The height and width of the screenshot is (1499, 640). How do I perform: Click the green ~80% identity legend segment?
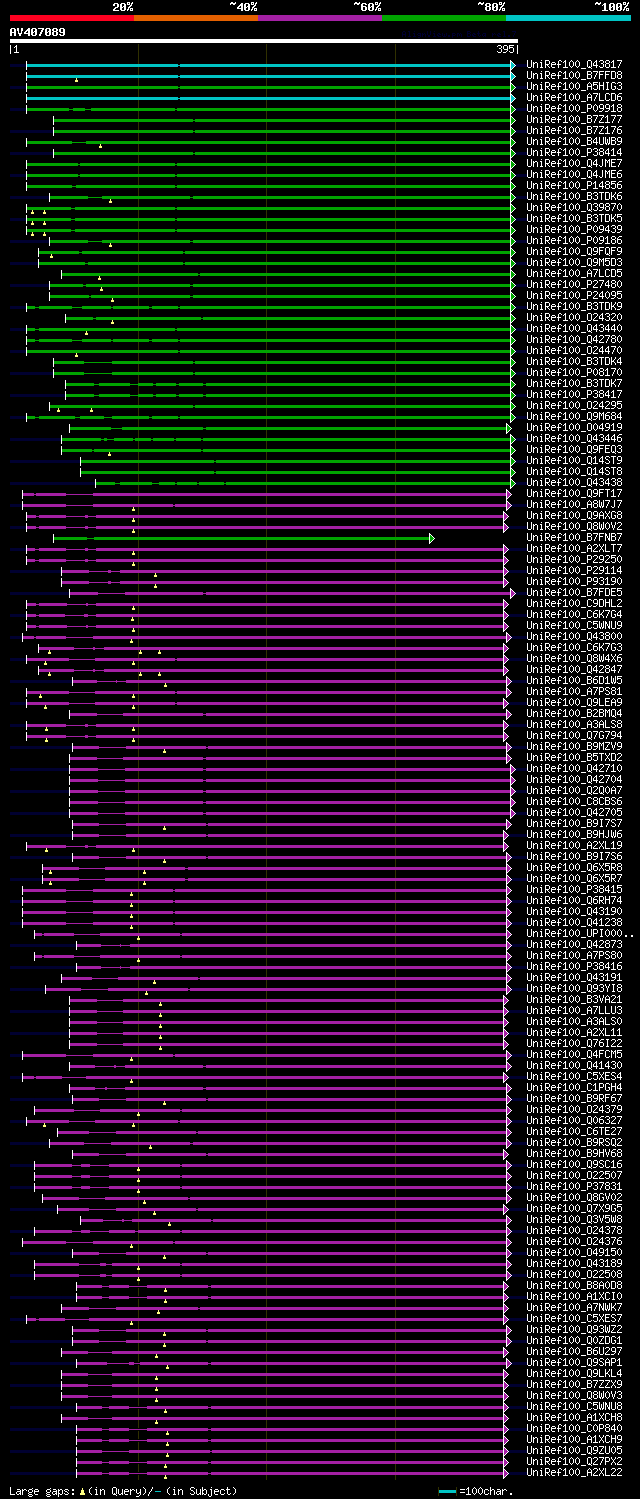pos(443,18)
